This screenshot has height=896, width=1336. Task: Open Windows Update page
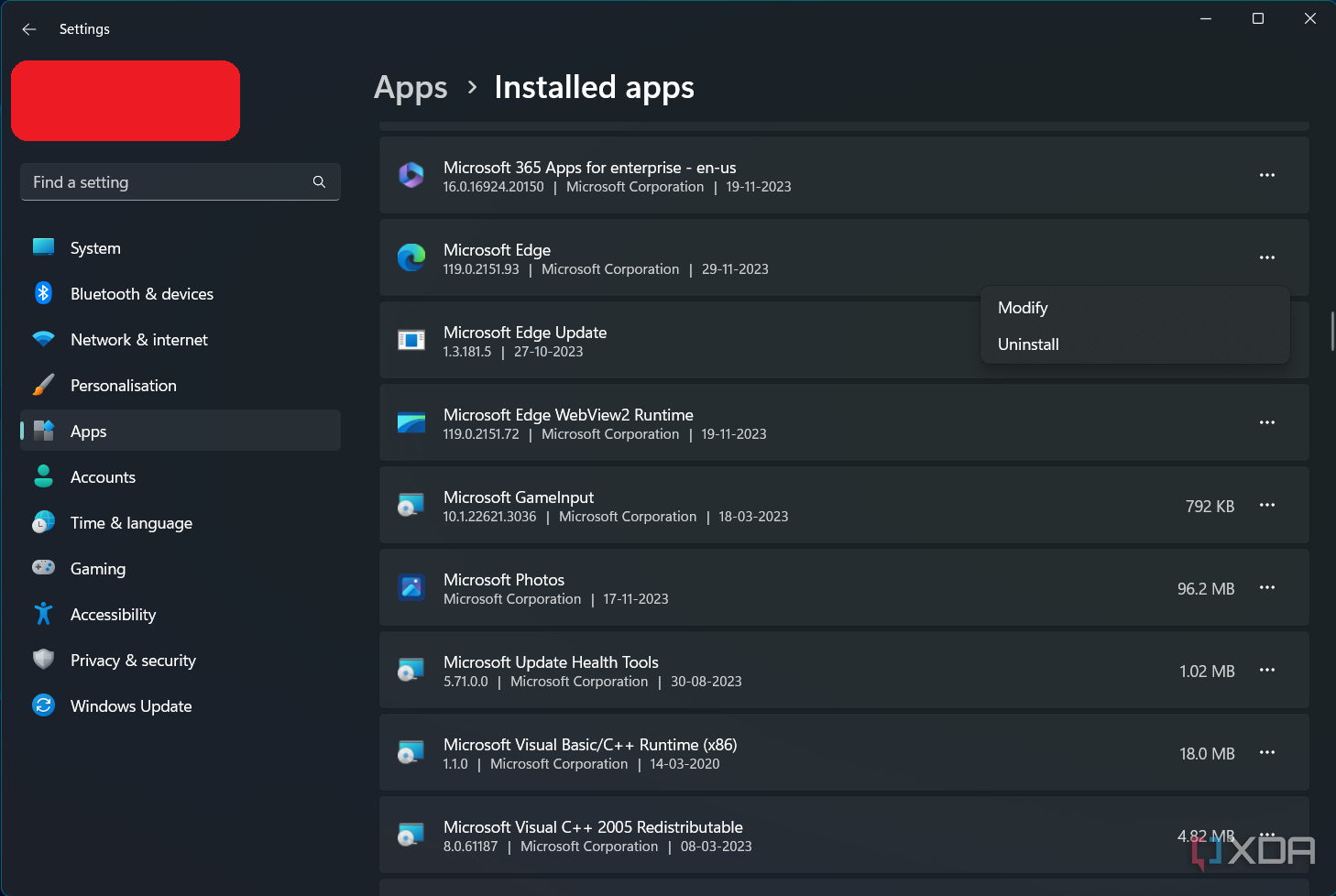click(181, 706)
